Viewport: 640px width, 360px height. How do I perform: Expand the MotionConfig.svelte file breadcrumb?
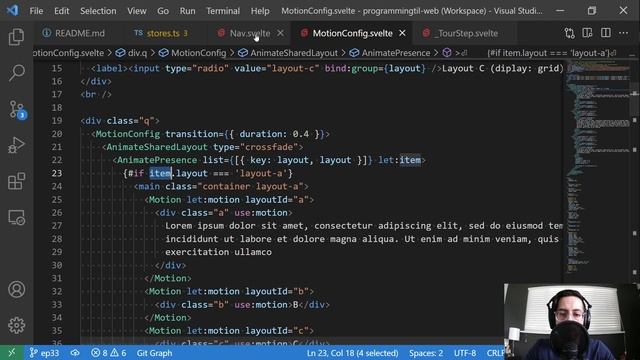tap(69, 53)
